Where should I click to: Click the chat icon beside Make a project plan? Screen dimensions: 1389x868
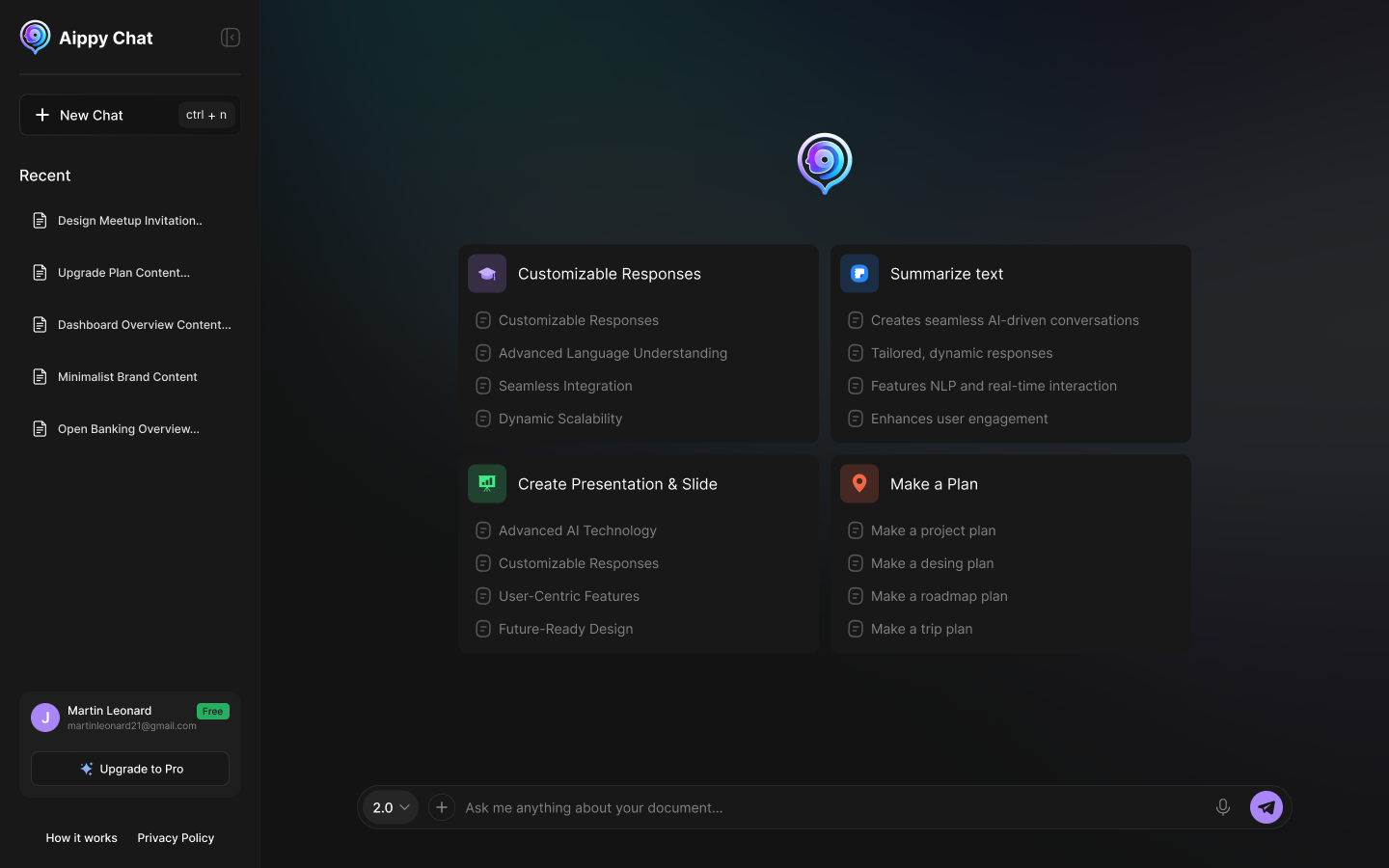[856, 530]
